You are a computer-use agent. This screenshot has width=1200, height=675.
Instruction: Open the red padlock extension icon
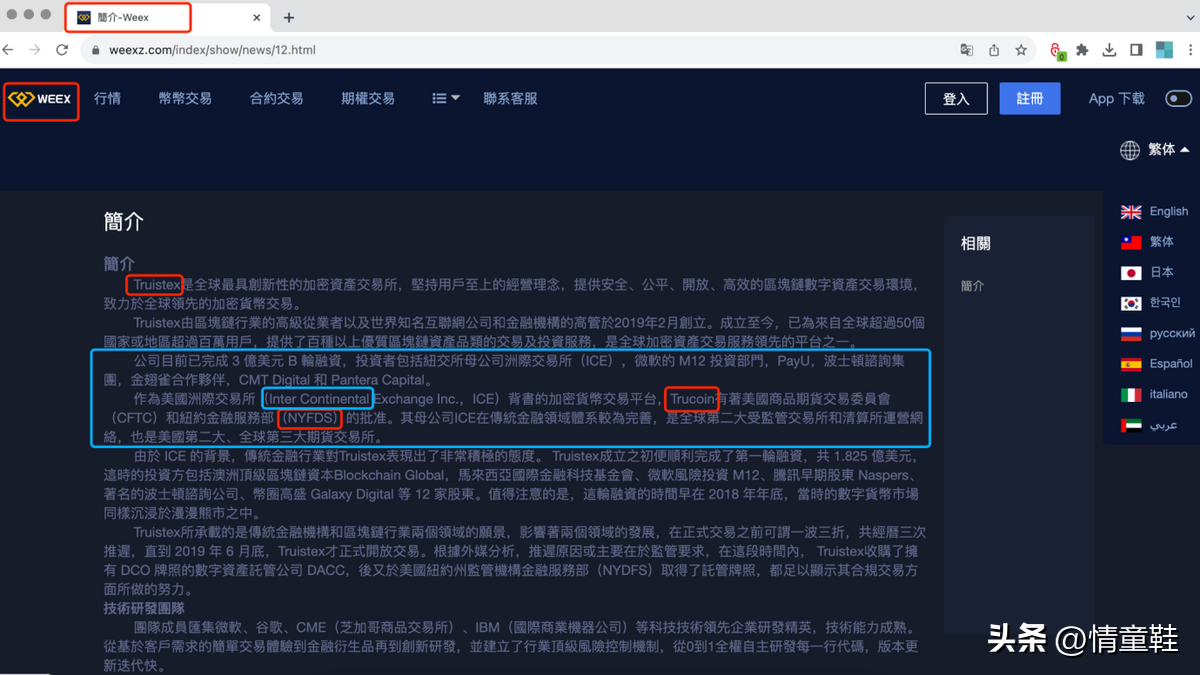[1057, 50]
